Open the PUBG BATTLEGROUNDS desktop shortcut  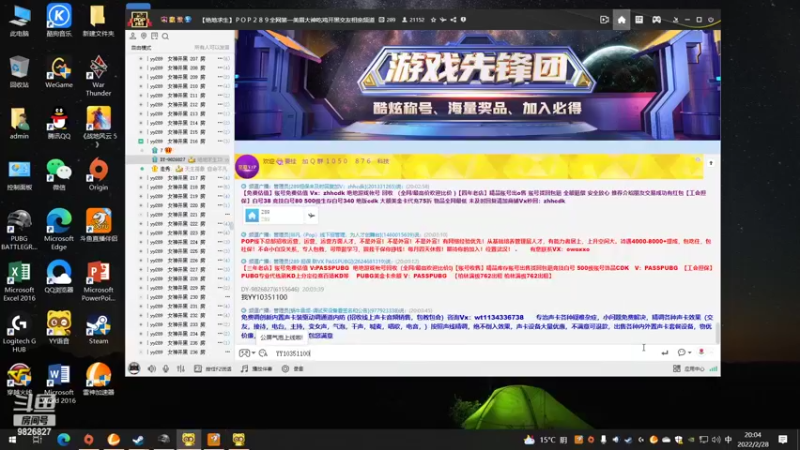[19, 230]
